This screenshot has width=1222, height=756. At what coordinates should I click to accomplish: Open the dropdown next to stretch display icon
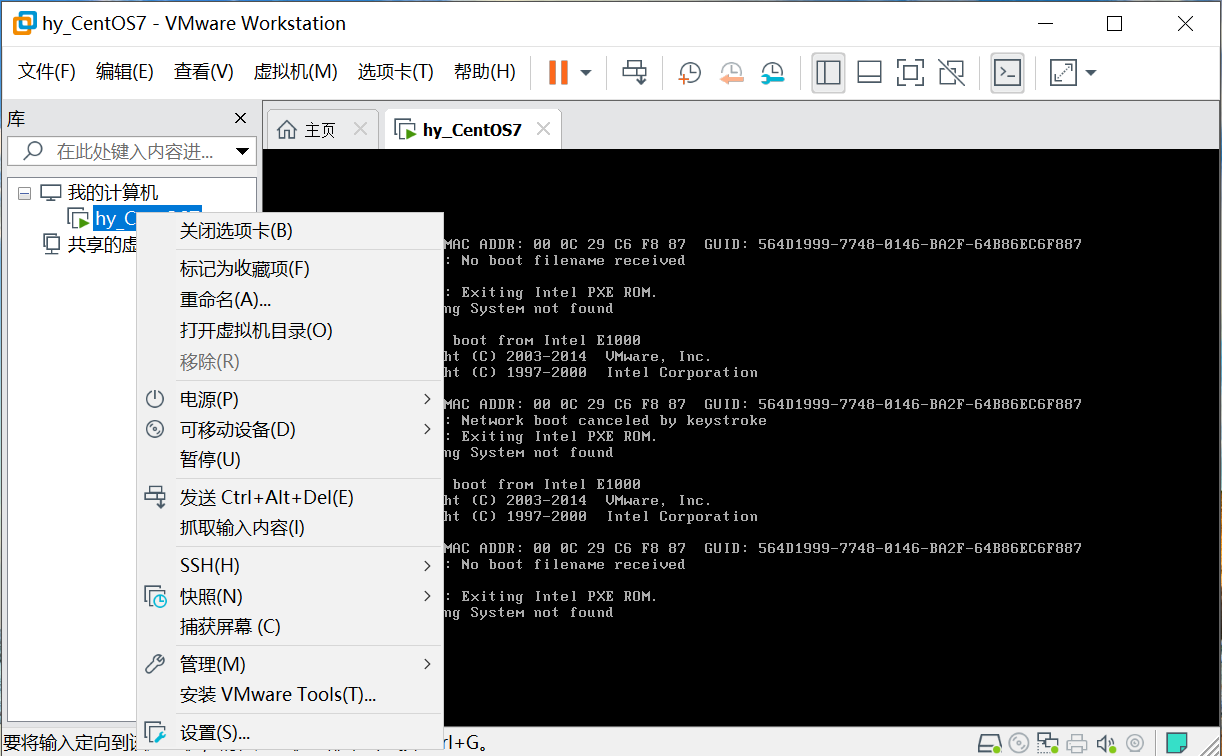(x=1091, y=73)
